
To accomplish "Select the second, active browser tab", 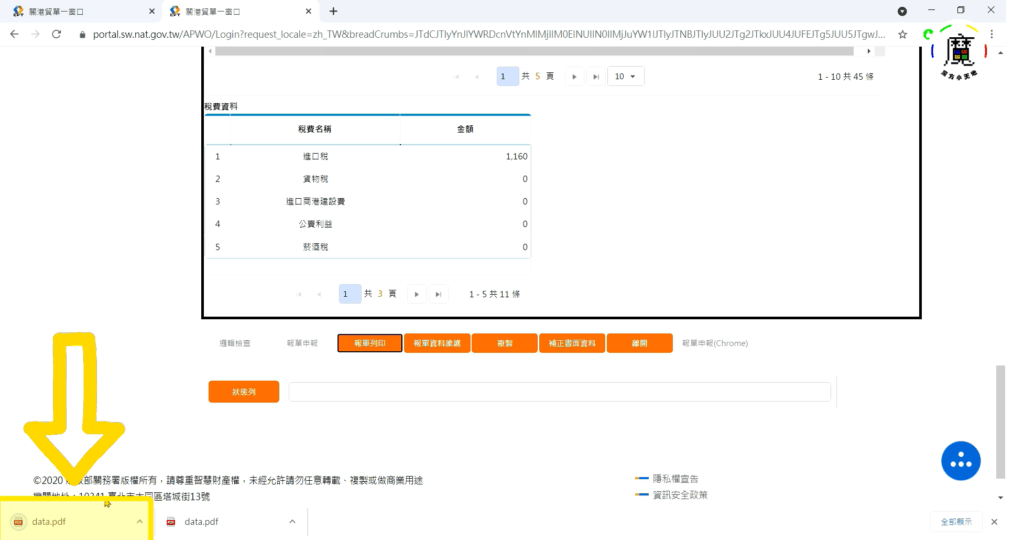I will 239,11.
